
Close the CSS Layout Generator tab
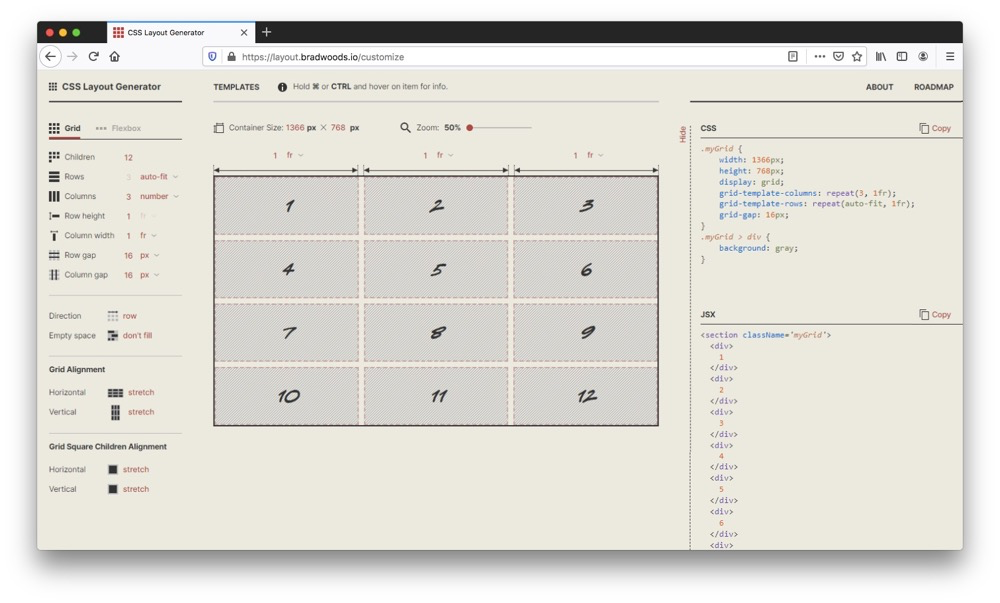point(244,33)
